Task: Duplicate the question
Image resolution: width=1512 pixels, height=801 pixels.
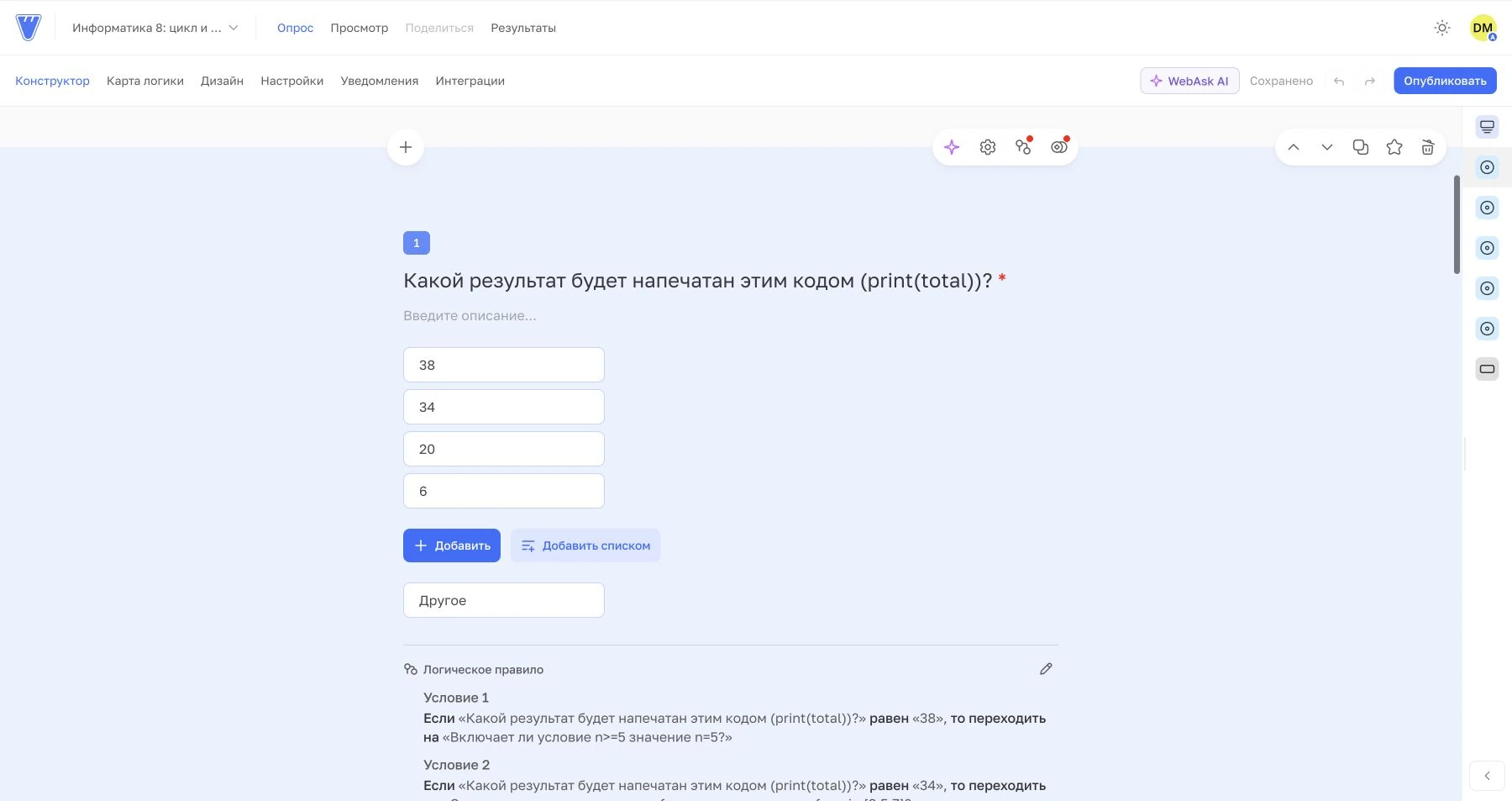Action: coord(1361,147)
